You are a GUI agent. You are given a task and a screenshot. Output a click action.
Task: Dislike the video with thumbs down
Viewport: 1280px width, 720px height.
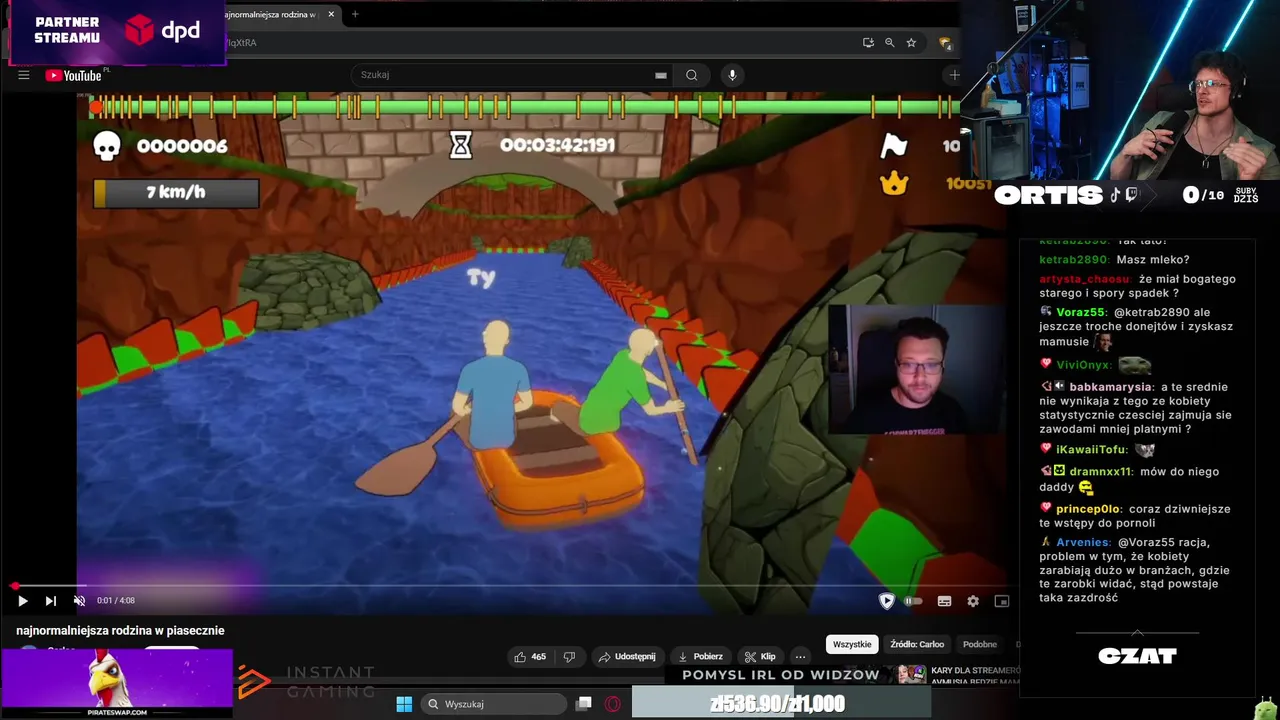click(569, 657)
